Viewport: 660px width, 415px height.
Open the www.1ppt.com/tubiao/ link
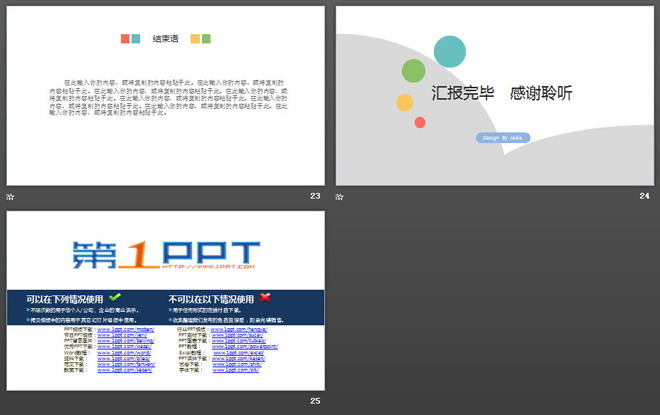(x=239, y=341)
